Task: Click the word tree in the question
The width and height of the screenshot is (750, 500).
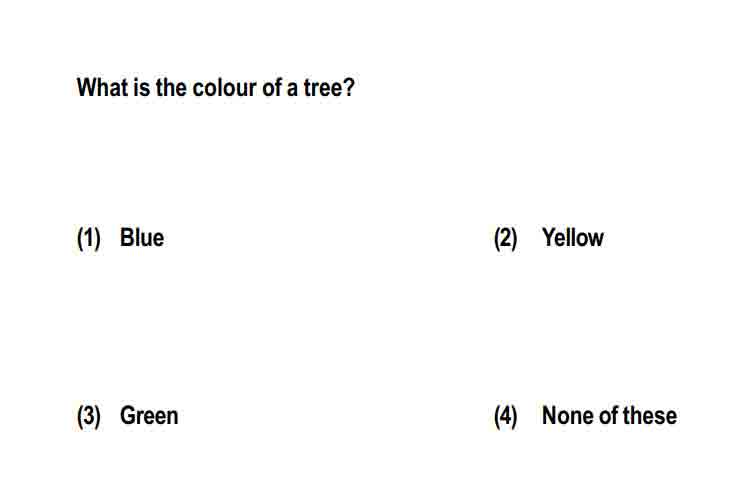Action: (x=322, y=88)
